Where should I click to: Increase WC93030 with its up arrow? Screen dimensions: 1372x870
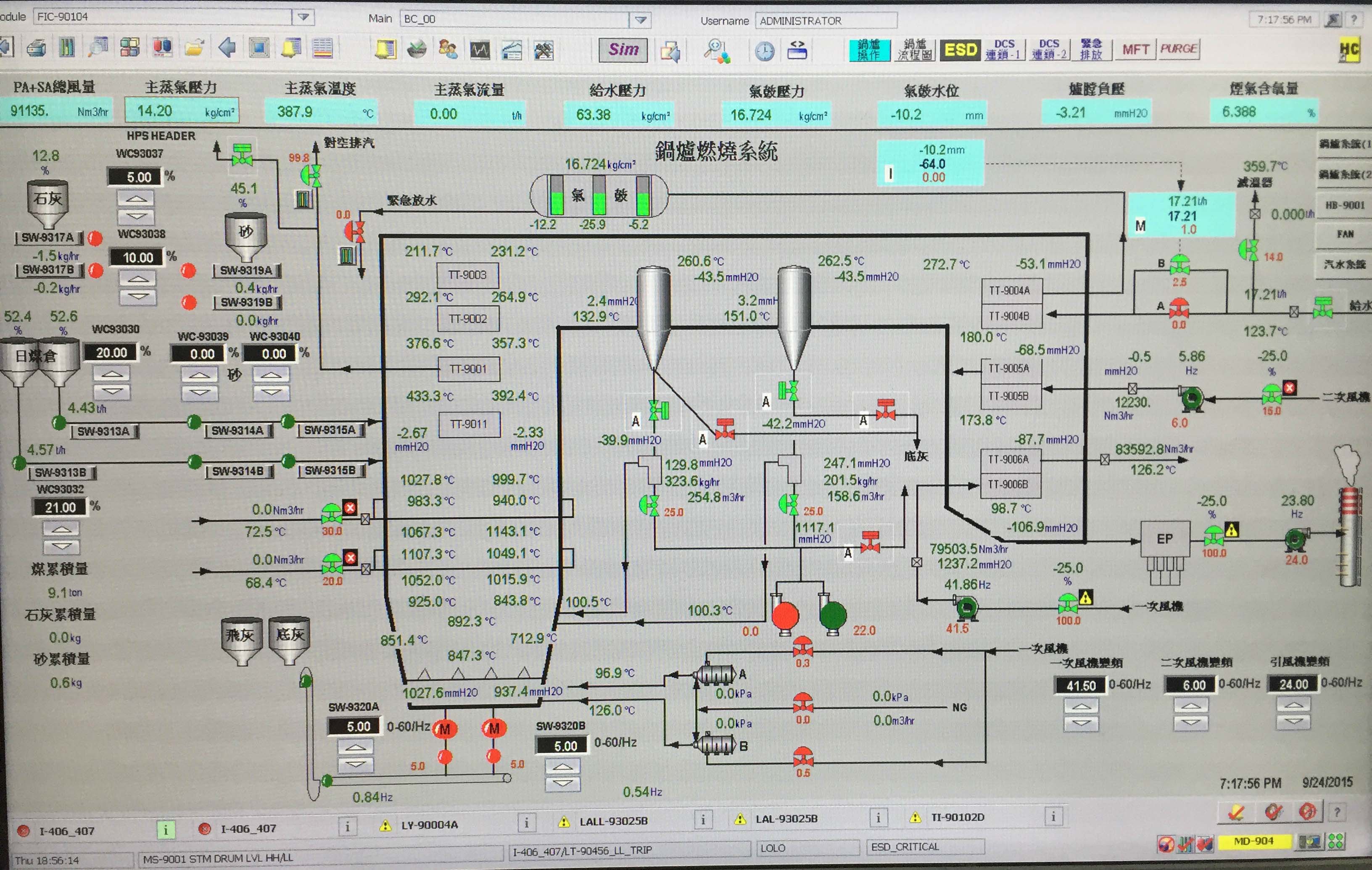click(112, 374)
